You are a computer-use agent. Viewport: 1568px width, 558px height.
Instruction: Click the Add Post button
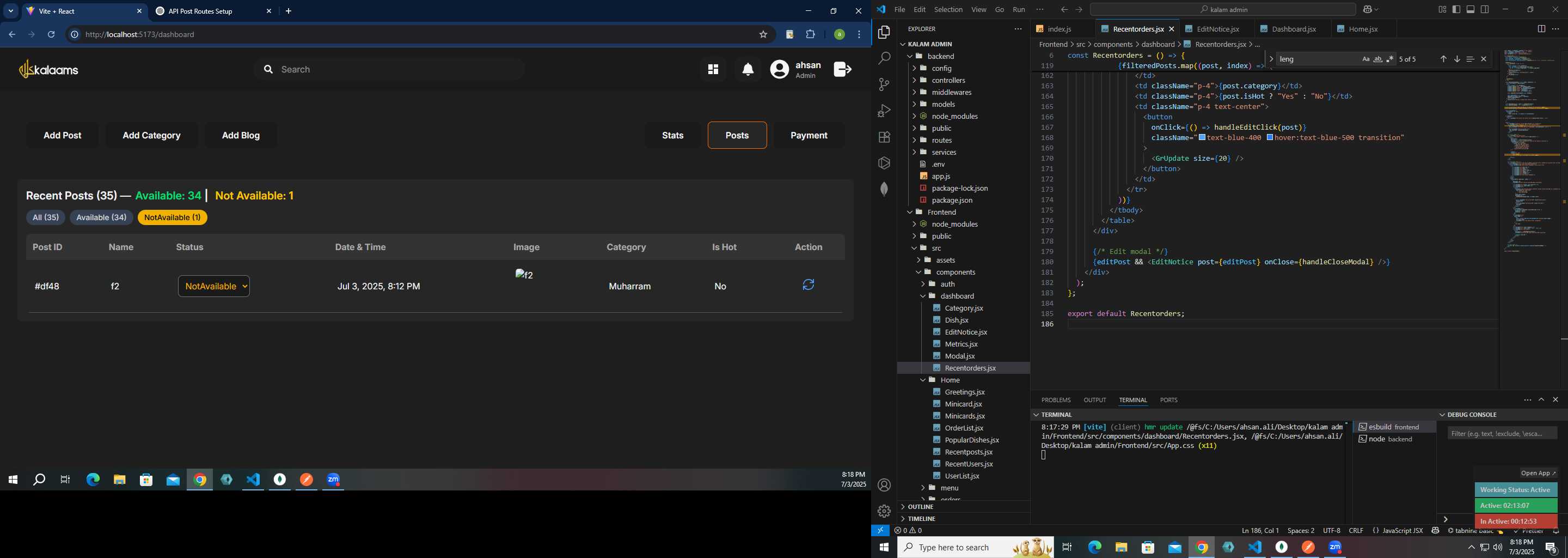pos(62,135)
